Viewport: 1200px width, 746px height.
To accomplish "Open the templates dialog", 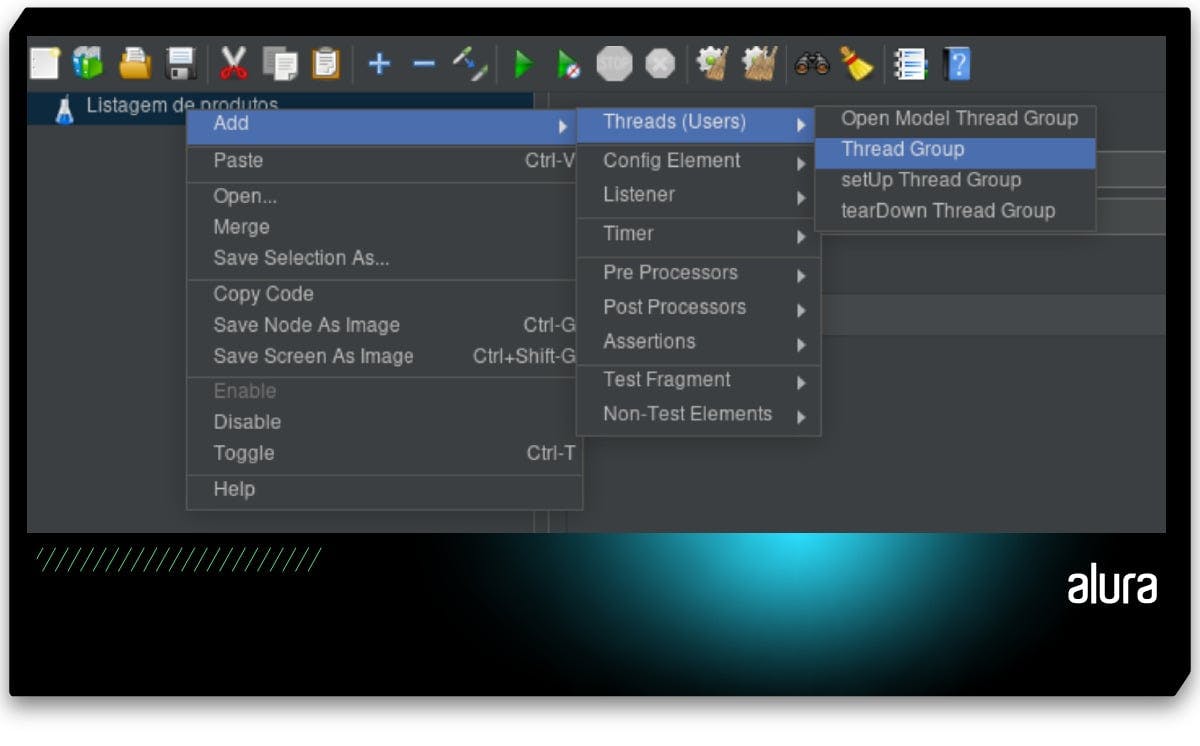I will point(88,63).
